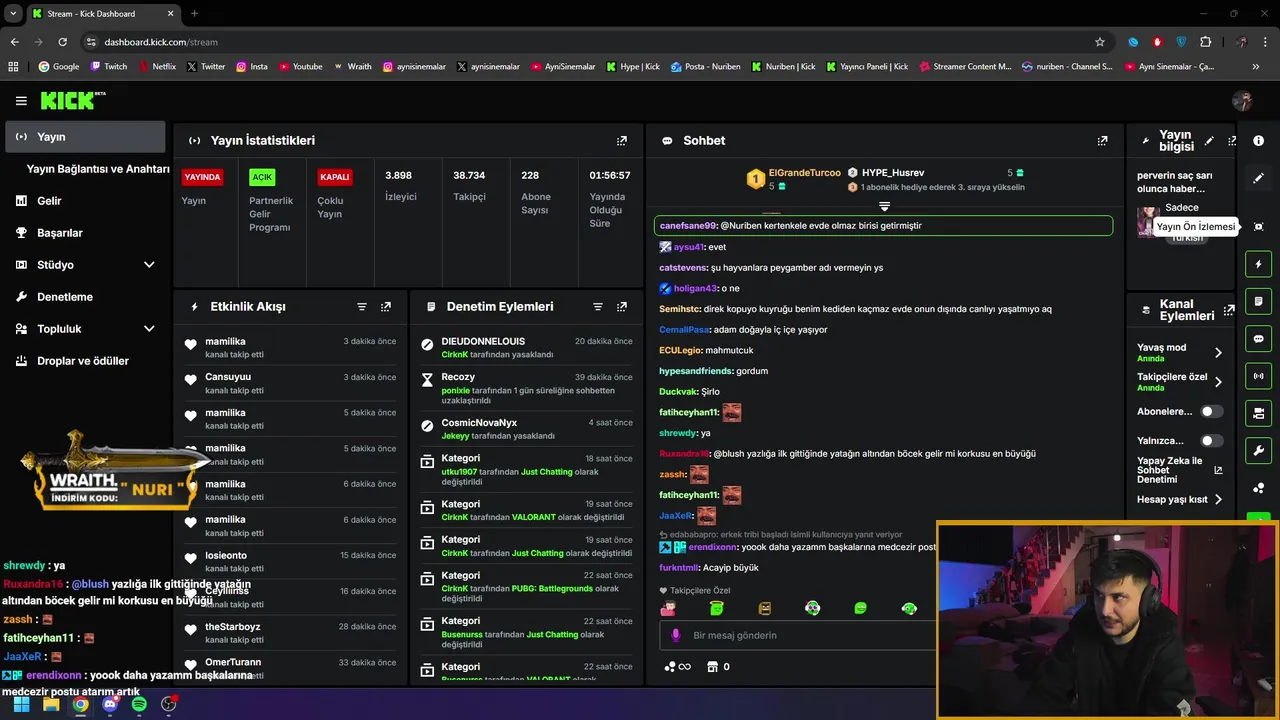Click the document note icon in right toolbar
This screenshot has width=1280, height=720.
tap(1259, 302)
